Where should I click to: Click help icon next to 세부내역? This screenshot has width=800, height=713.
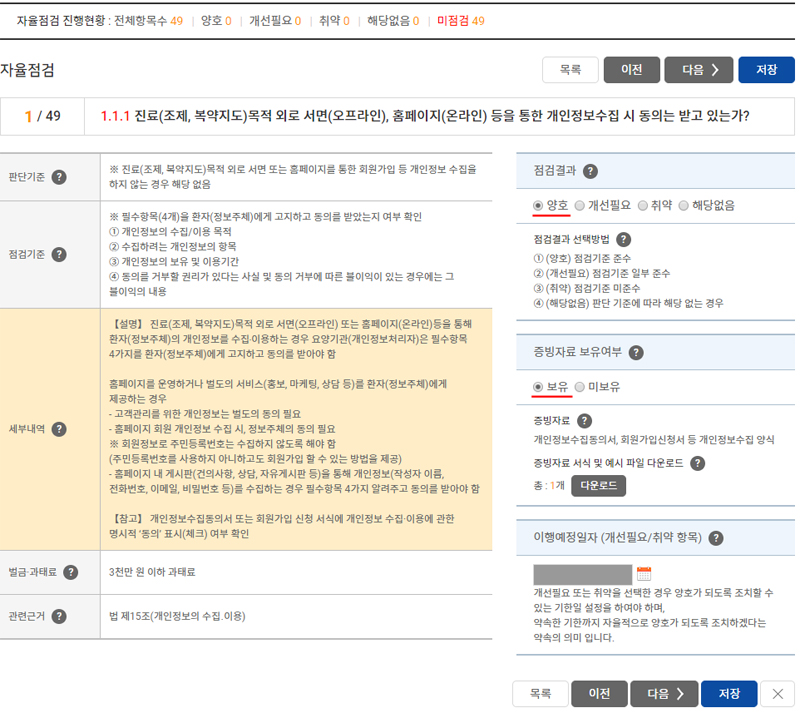click(x=59, y=429)
